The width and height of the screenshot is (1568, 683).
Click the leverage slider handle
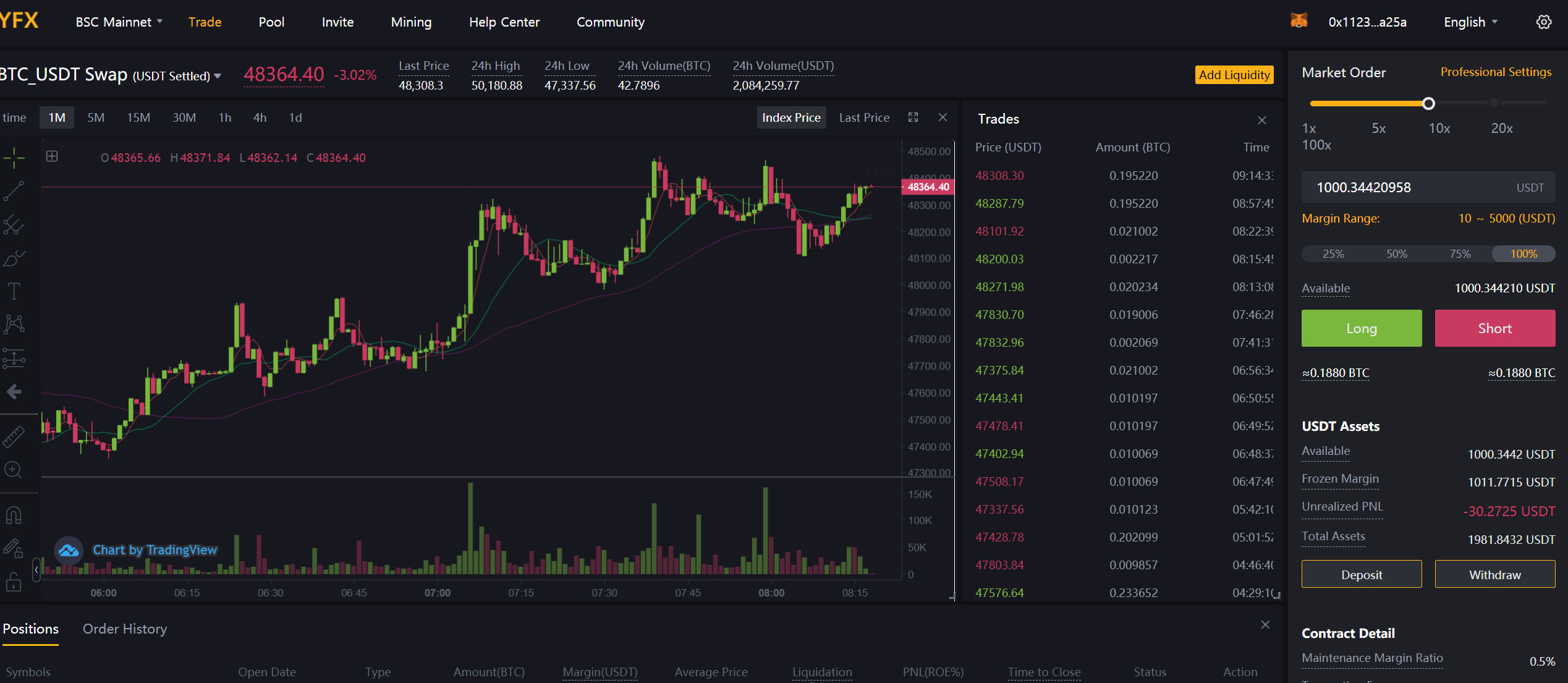[x=1428, y=104]
